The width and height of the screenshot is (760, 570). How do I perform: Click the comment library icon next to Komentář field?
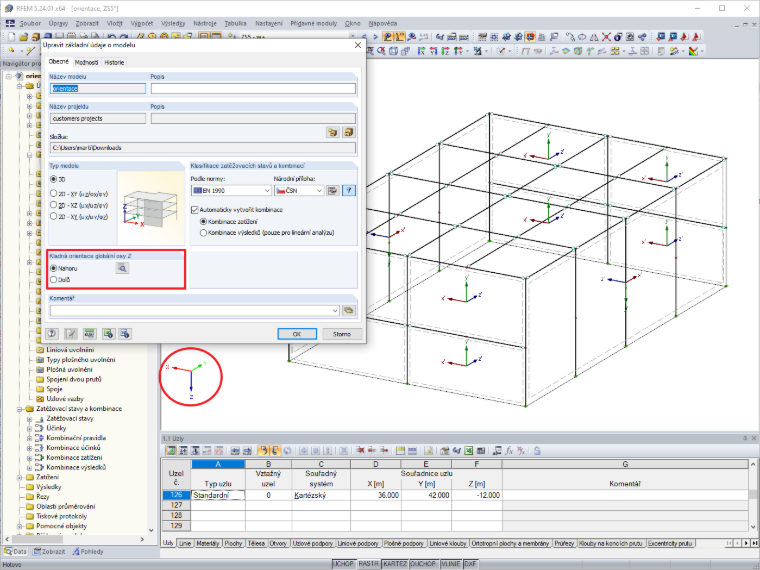tap(348, 311)
